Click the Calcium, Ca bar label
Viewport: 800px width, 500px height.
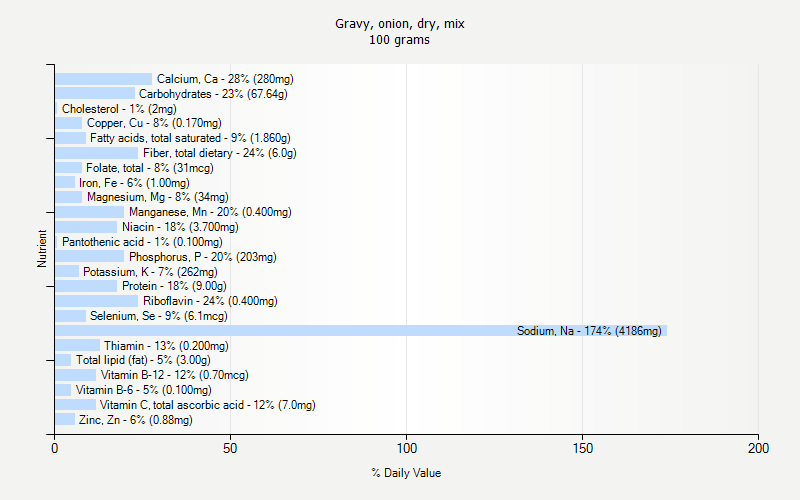click(225, 79)
